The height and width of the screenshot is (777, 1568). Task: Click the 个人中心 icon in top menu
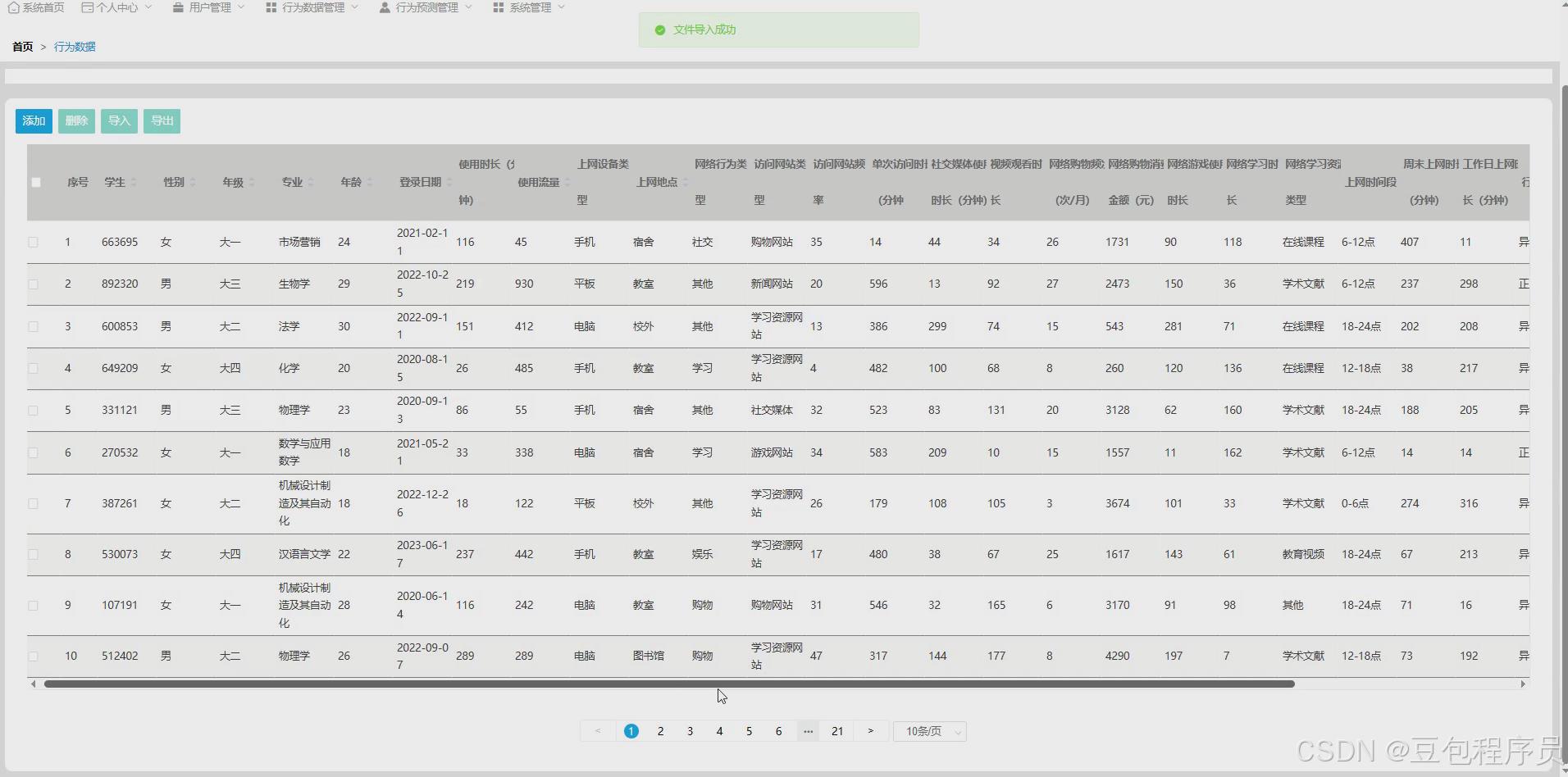(x=87, y=7)
